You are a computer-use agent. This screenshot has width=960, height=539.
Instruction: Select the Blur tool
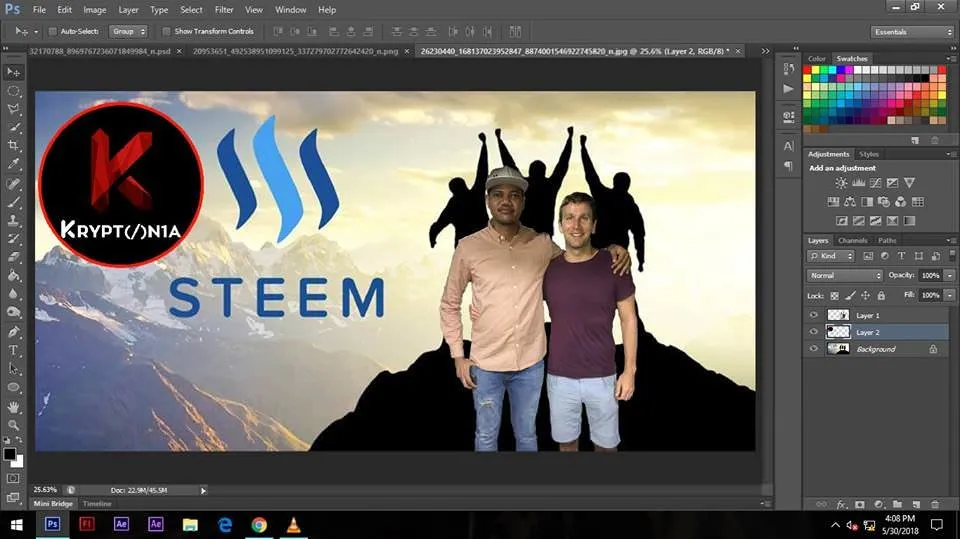tap(13, 294)
